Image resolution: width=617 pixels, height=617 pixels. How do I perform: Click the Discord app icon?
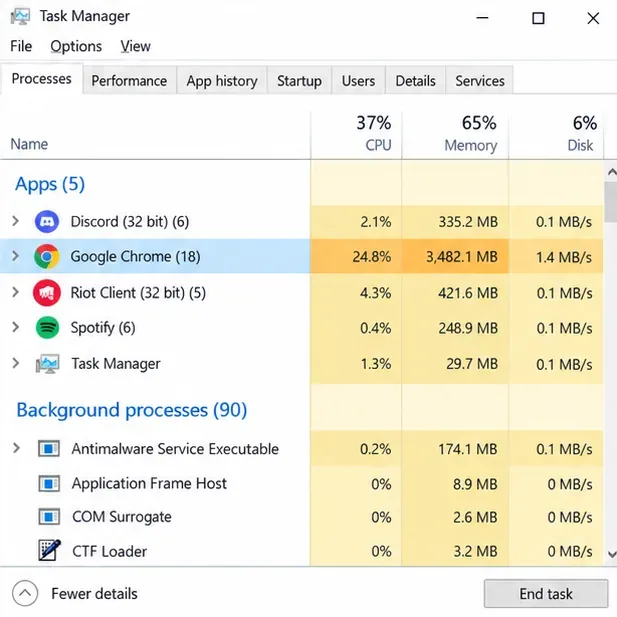47,222
